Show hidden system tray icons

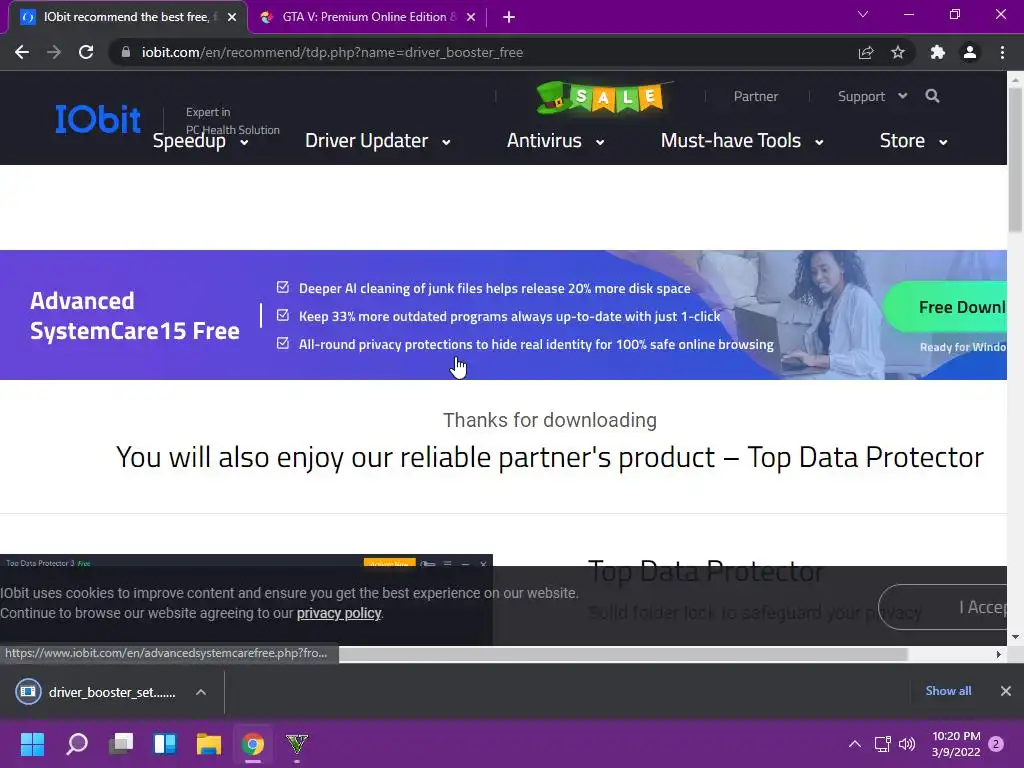point(854,744)
